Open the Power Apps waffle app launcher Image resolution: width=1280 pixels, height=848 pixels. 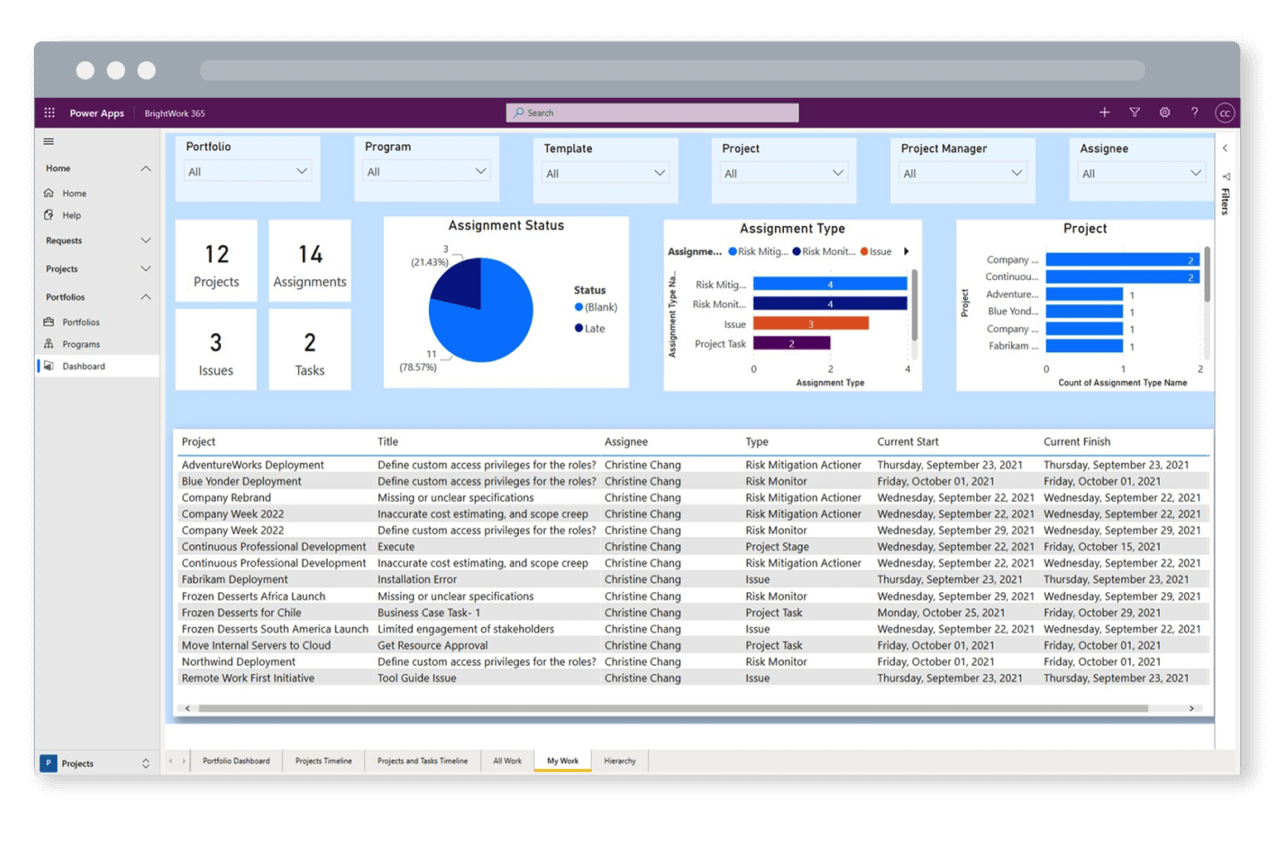point(48,112)
